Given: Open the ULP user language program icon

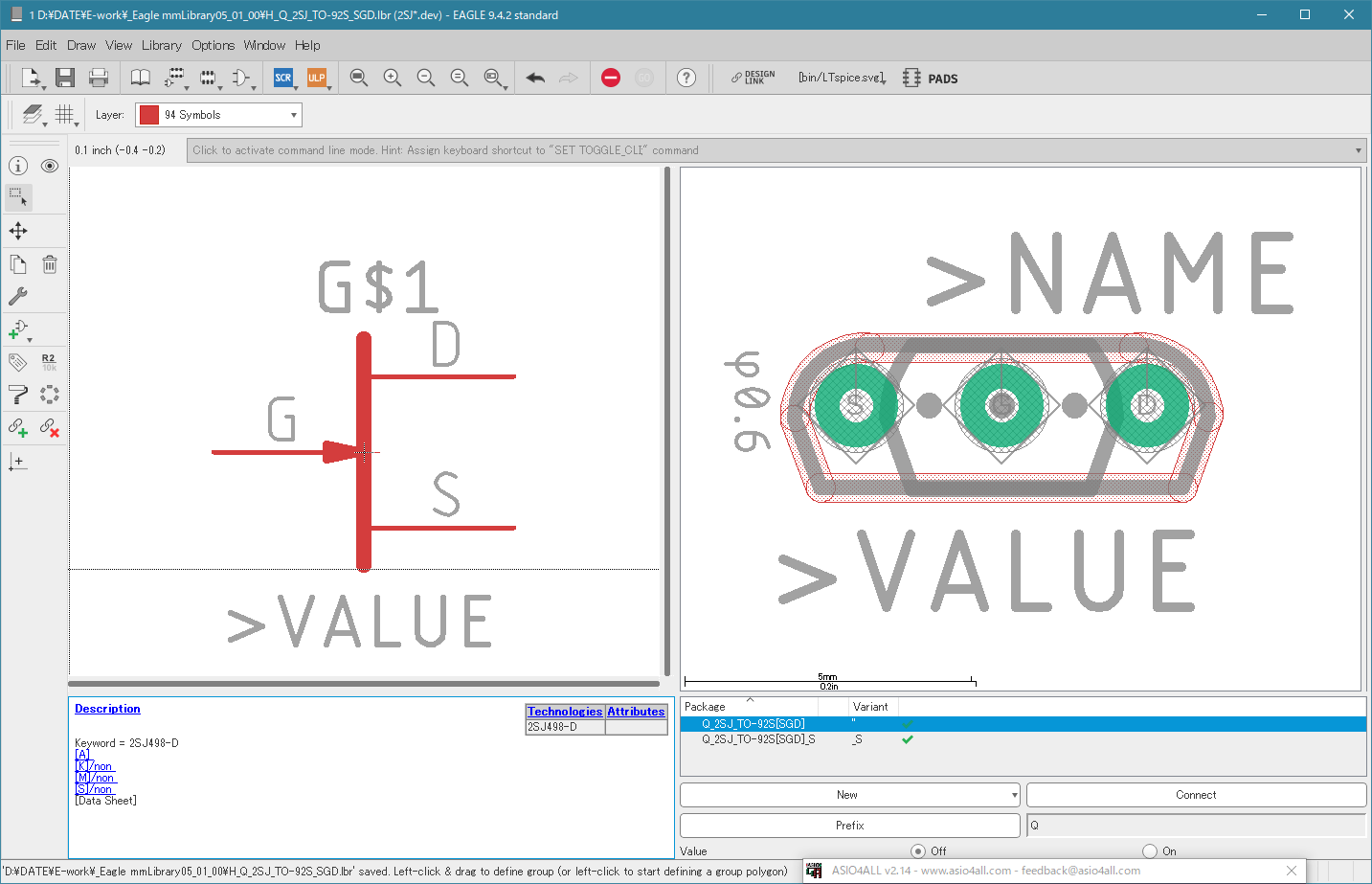Looking at the screenshot, I should (317, 79).
